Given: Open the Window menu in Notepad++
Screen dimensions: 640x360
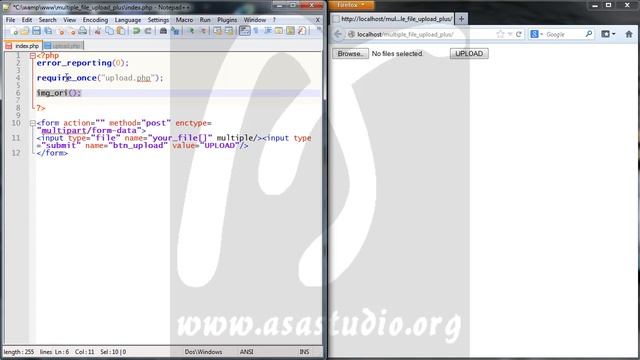Looking at the screenshot, I should coord(255,20).
